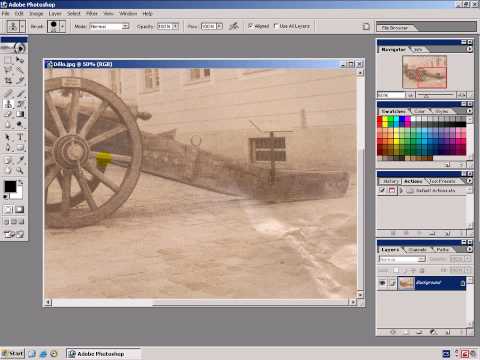Viewport: 480px width, 360px height.
Task: Open the Filter menu
Action: (x=92, y=13)
